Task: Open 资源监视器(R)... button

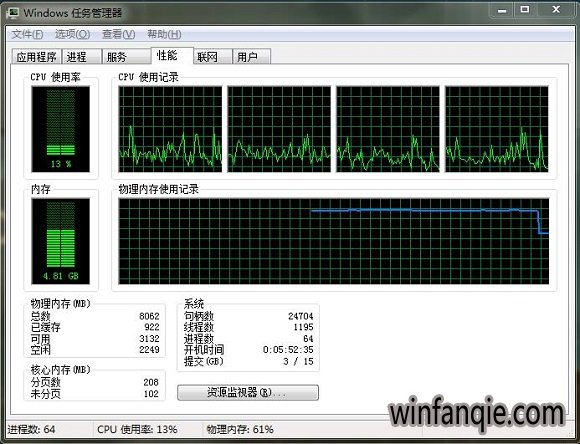Action: click(x=248, y=393)
